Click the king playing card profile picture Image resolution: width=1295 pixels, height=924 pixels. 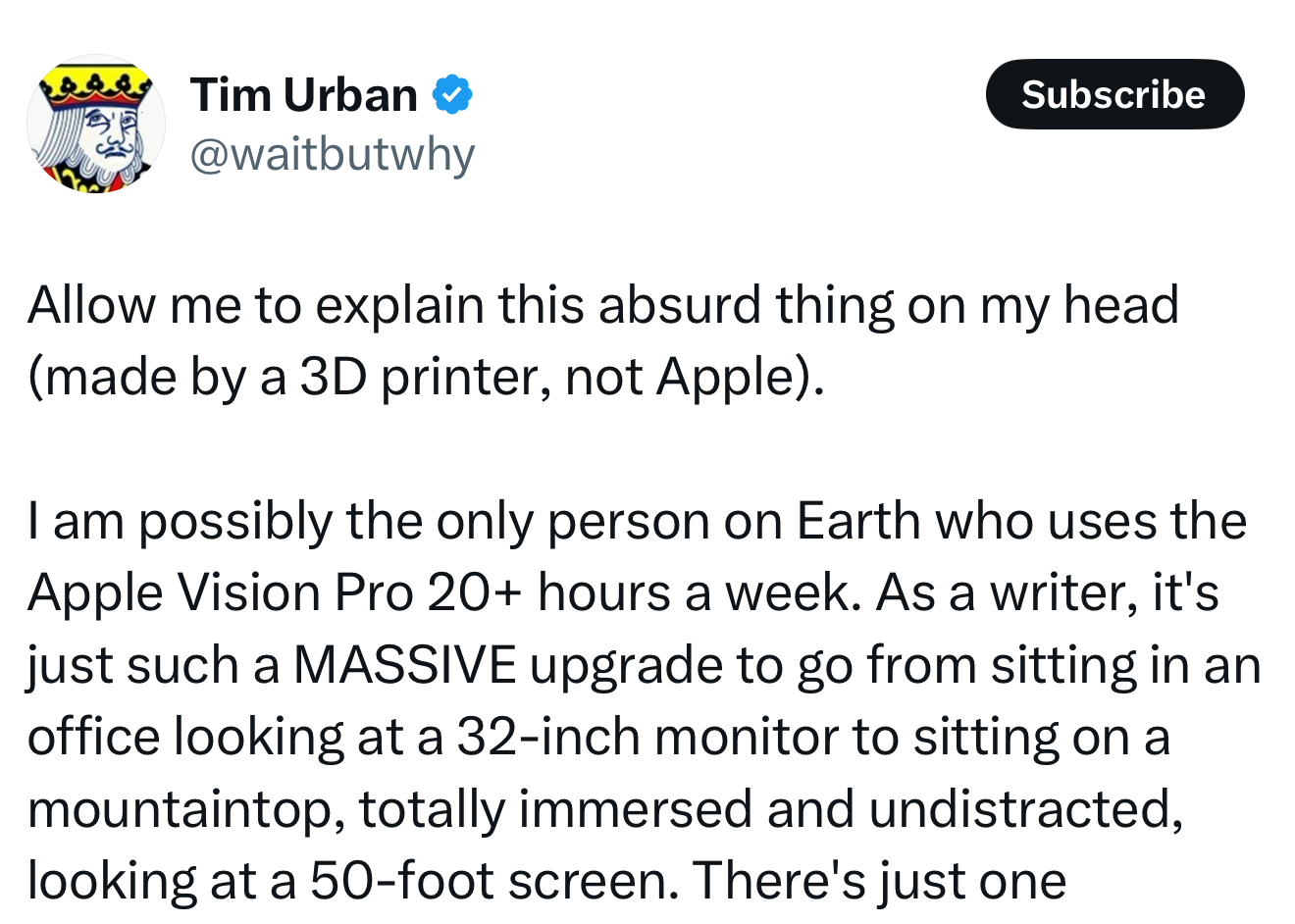click(x=95, y=125)
